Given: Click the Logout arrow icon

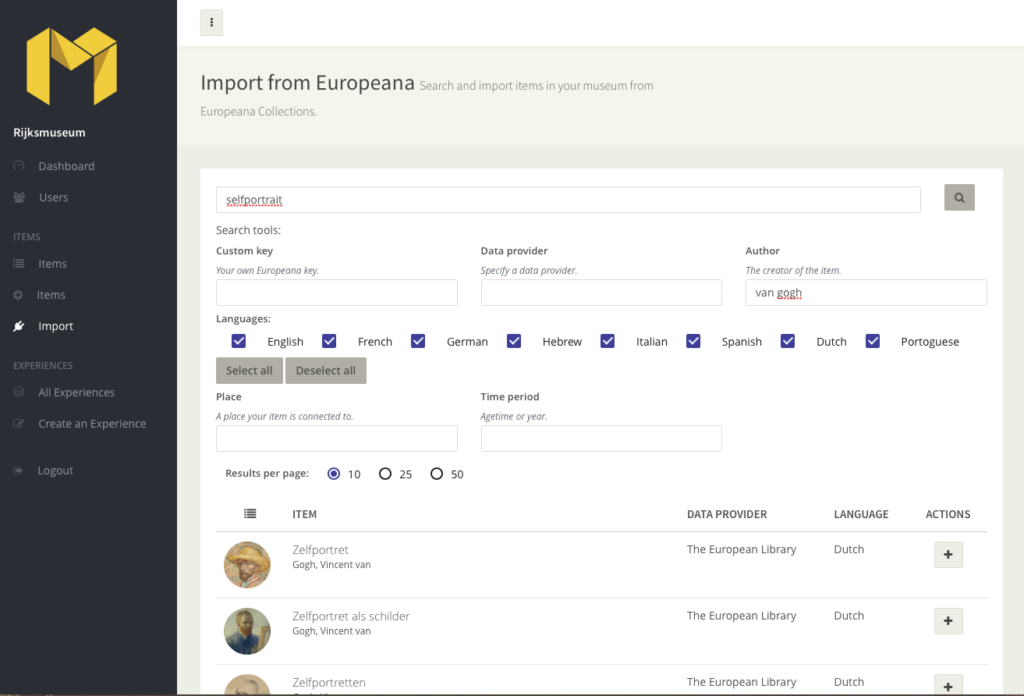Looking at the screenshot, I should coord(18,470).
